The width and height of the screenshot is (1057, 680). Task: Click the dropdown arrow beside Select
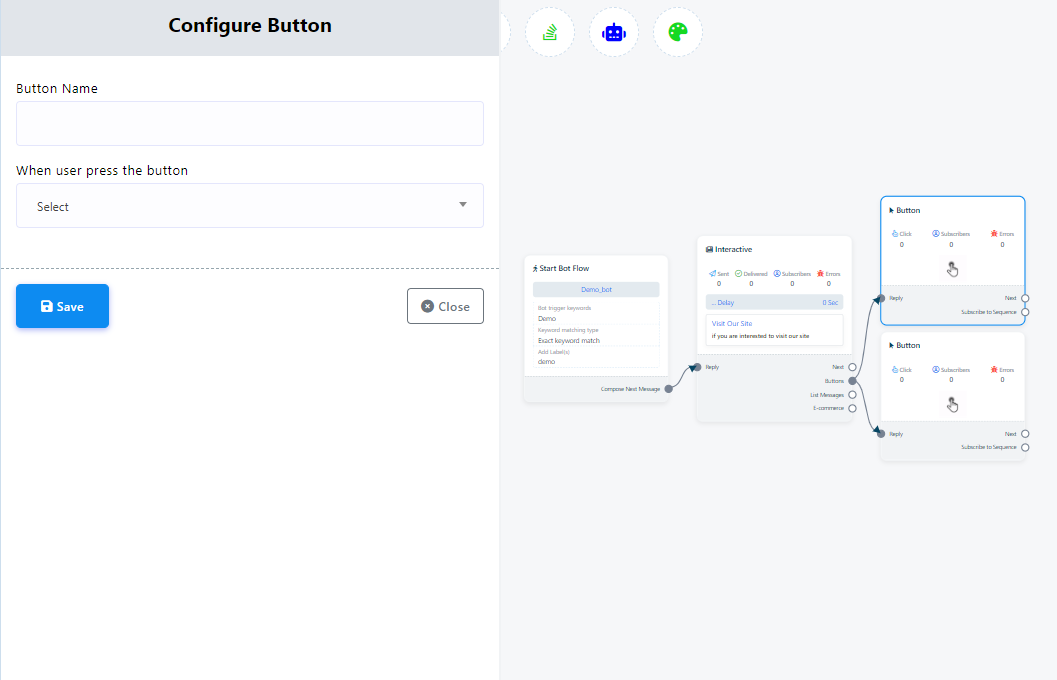coord(462,205)
